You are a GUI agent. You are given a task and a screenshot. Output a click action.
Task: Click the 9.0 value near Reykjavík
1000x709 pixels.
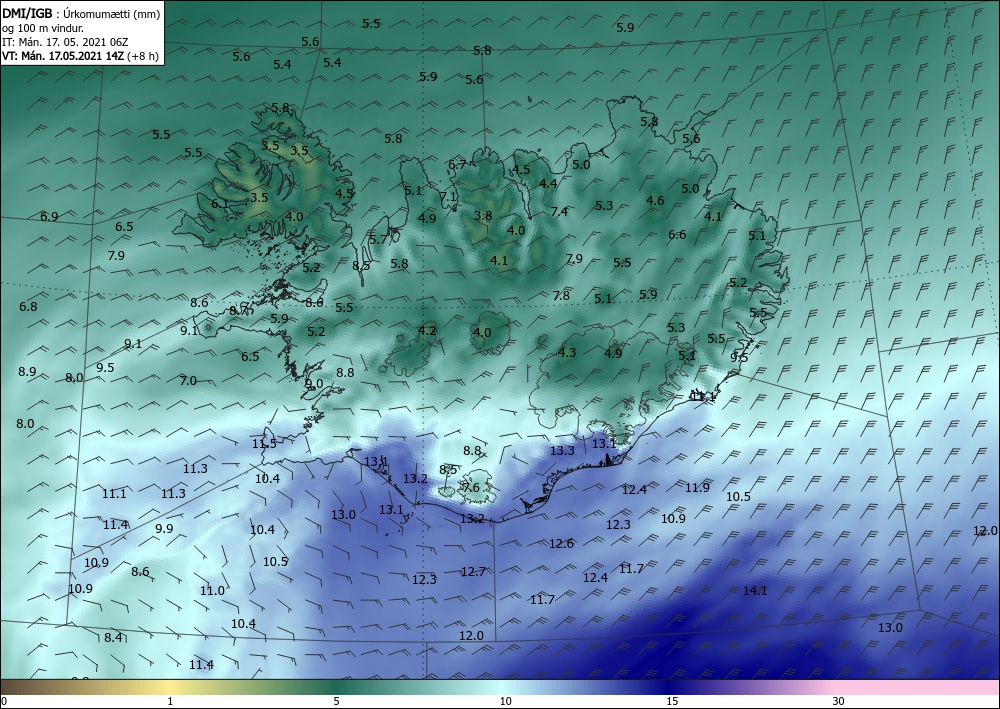click(x=314, y=384)
